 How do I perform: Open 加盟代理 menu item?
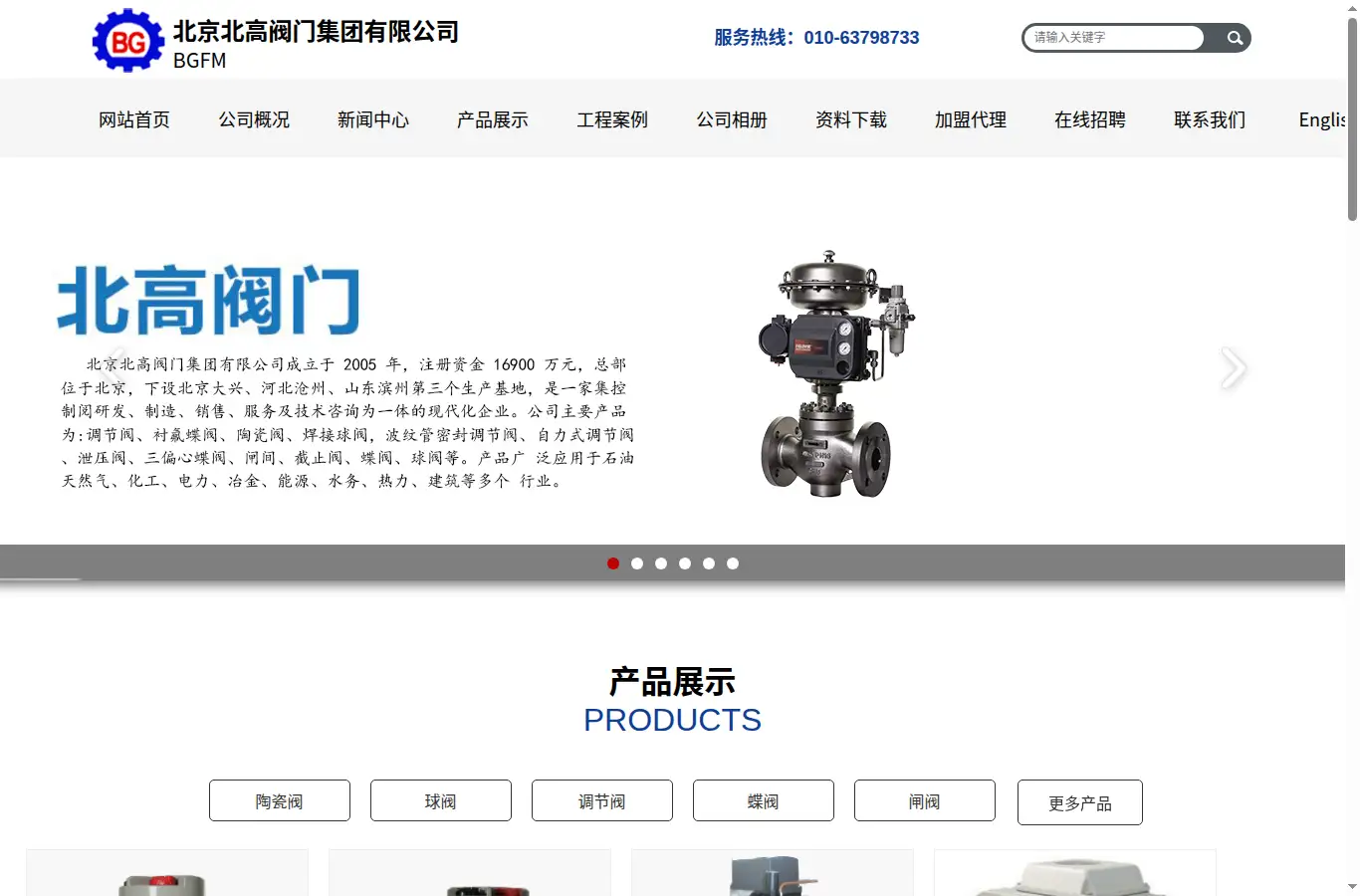(x=971, y=119)
